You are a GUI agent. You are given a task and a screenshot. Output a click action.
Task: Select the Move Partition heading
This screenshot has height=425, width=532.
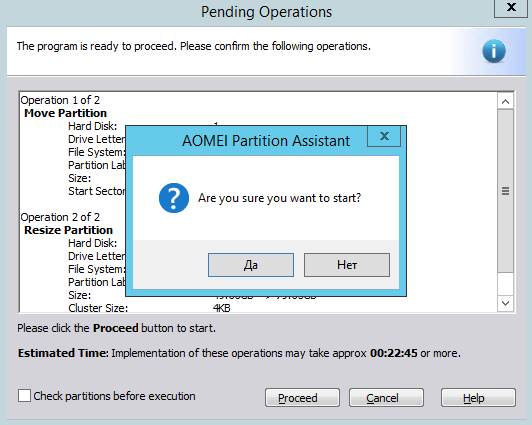(65, 113)
